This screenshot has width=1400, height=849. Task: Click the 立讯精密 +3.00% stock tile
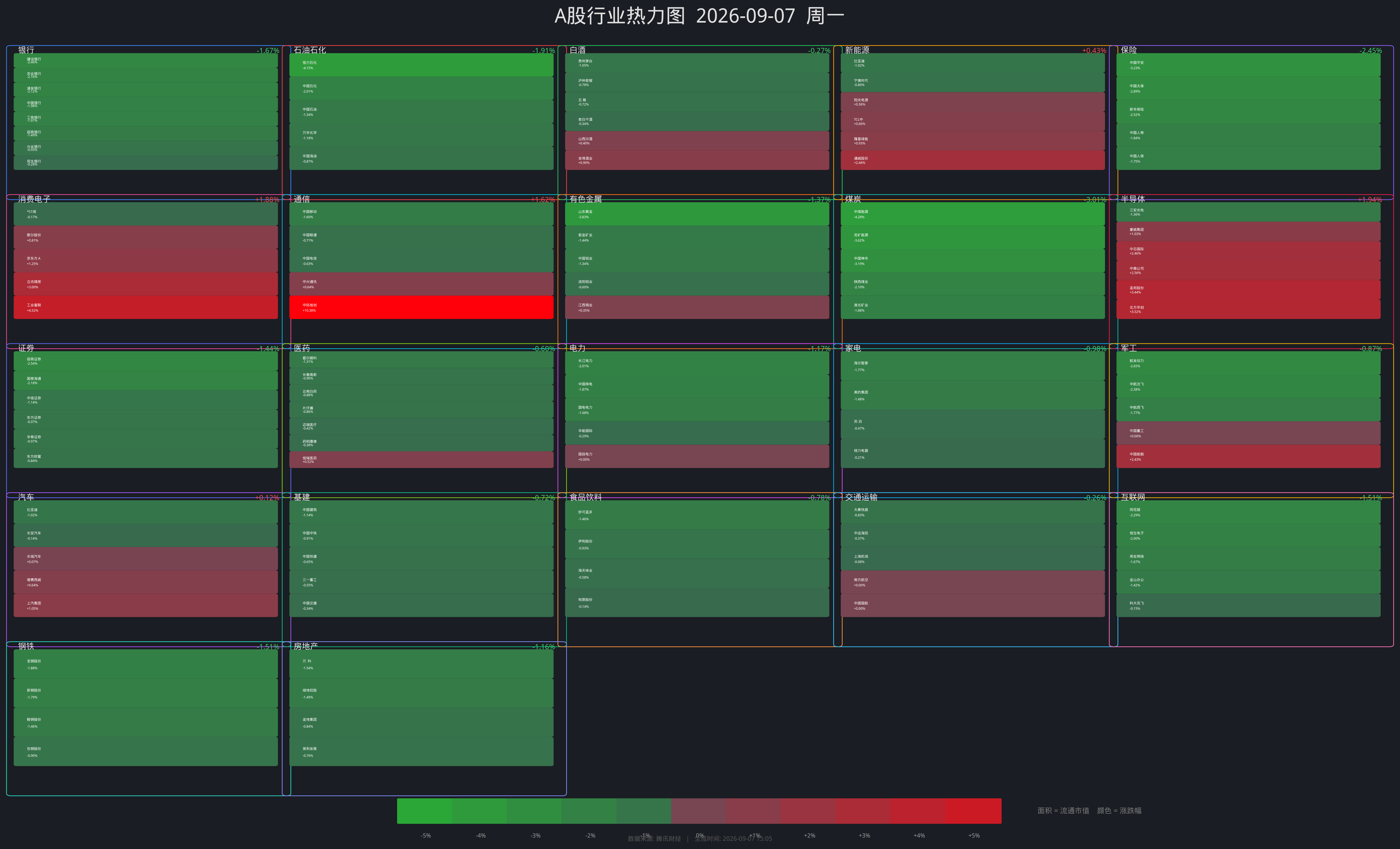point(145,284)
